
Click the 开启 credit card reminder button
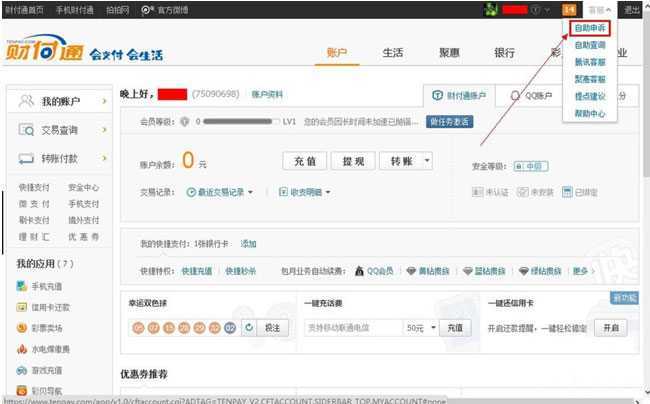click(x=611, y=328)
